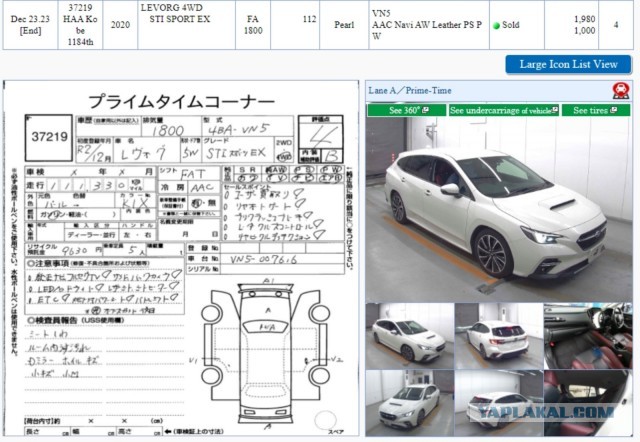The width and height of the screenshot is (640, 442).
Task: Open See undercarriage of vehicle link
Action: (504, 110)
